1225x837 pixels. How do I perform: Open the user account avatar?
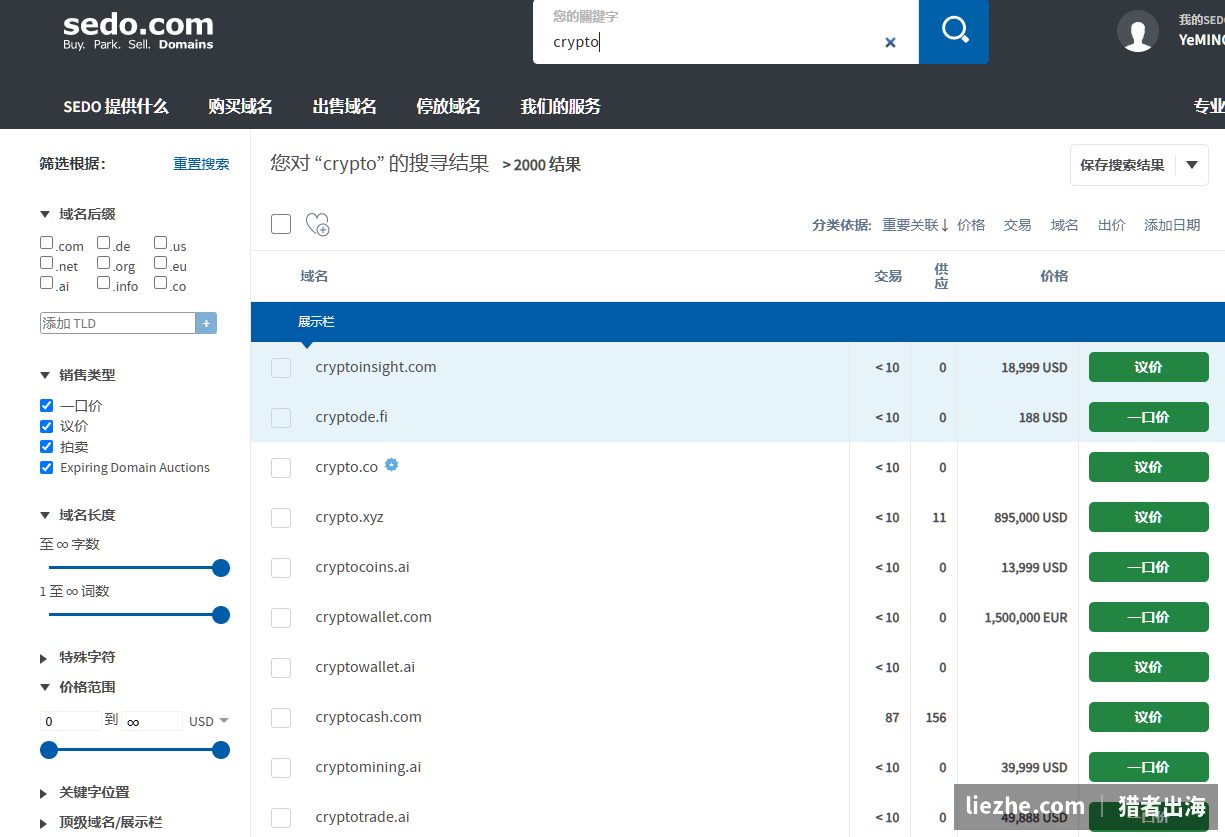pyautogui.click(x=1138, y=31)
